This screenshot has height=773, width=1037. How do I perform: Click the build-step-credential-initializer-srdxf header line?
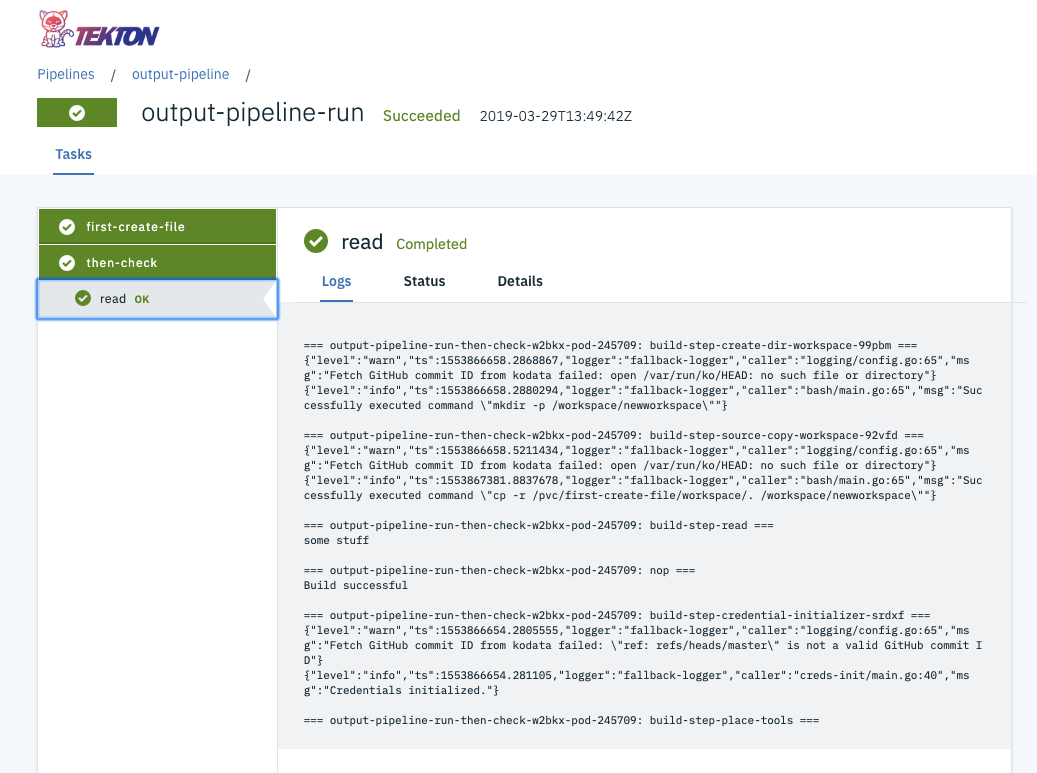(617, 615)
